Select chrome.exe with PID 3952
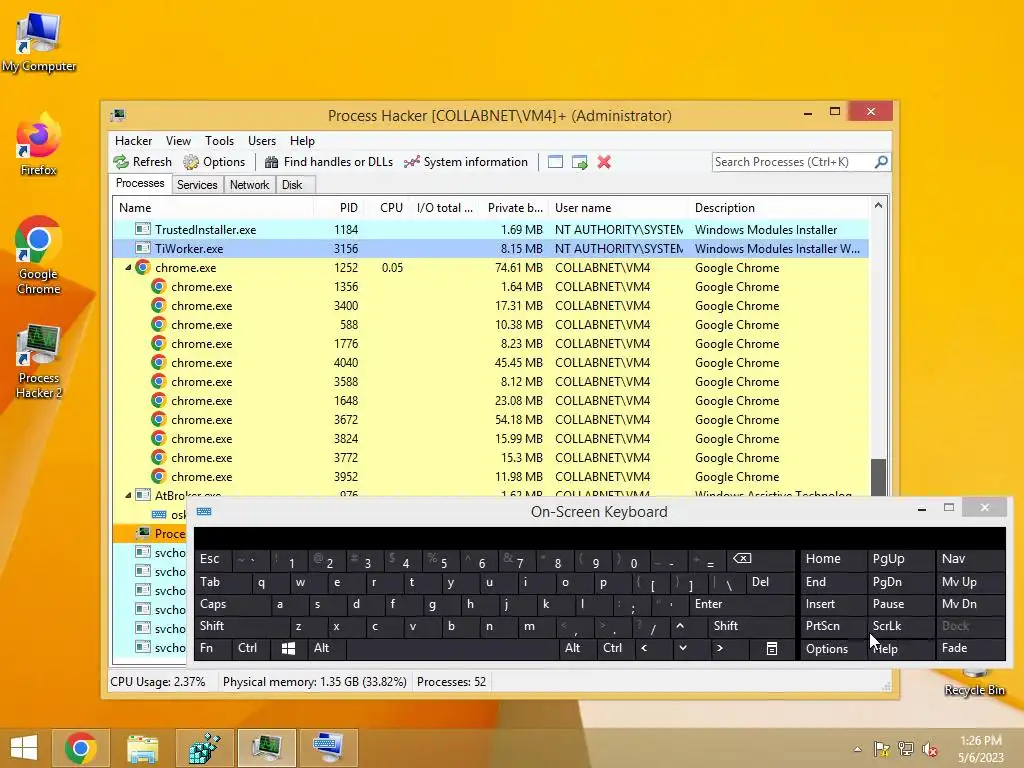This screenshot has height=768, width=1024. pyautogui.click(x=490, y=477)
